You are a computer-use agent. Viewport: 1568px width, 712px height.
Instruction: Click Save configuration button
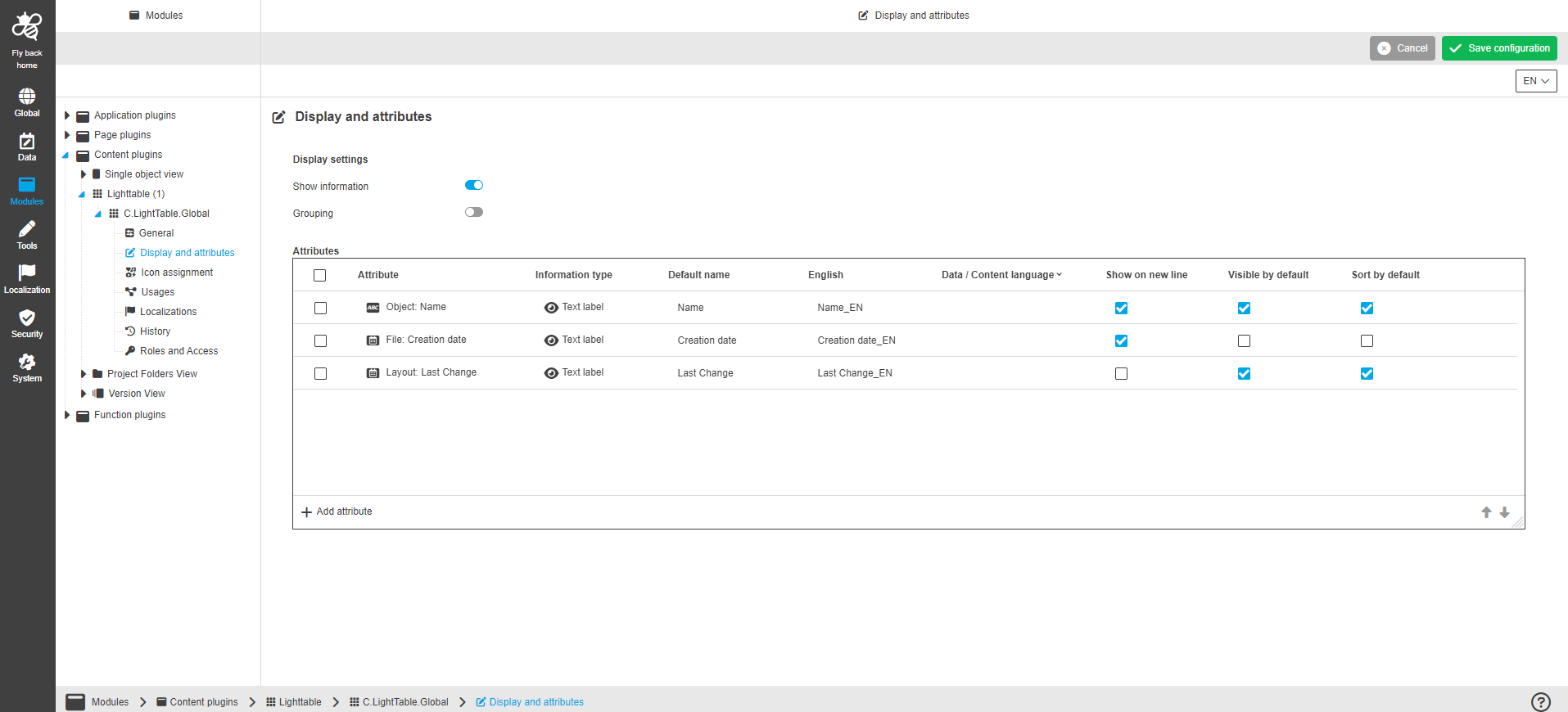[1499, 48]
